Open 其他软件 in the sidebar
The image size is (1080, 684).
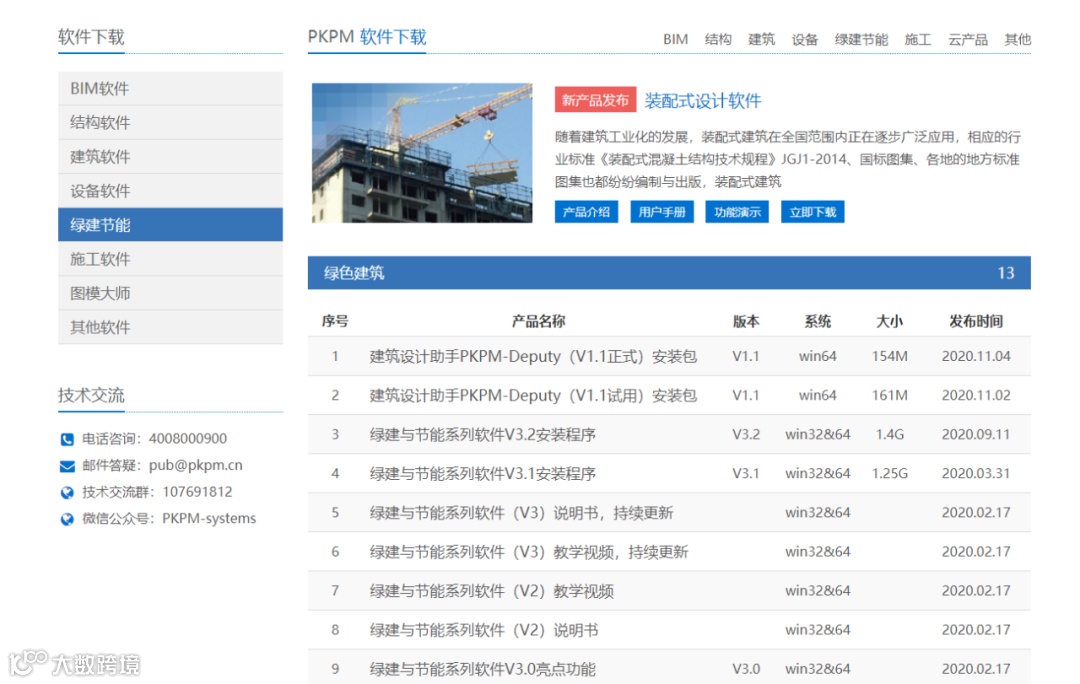[170, 327]
